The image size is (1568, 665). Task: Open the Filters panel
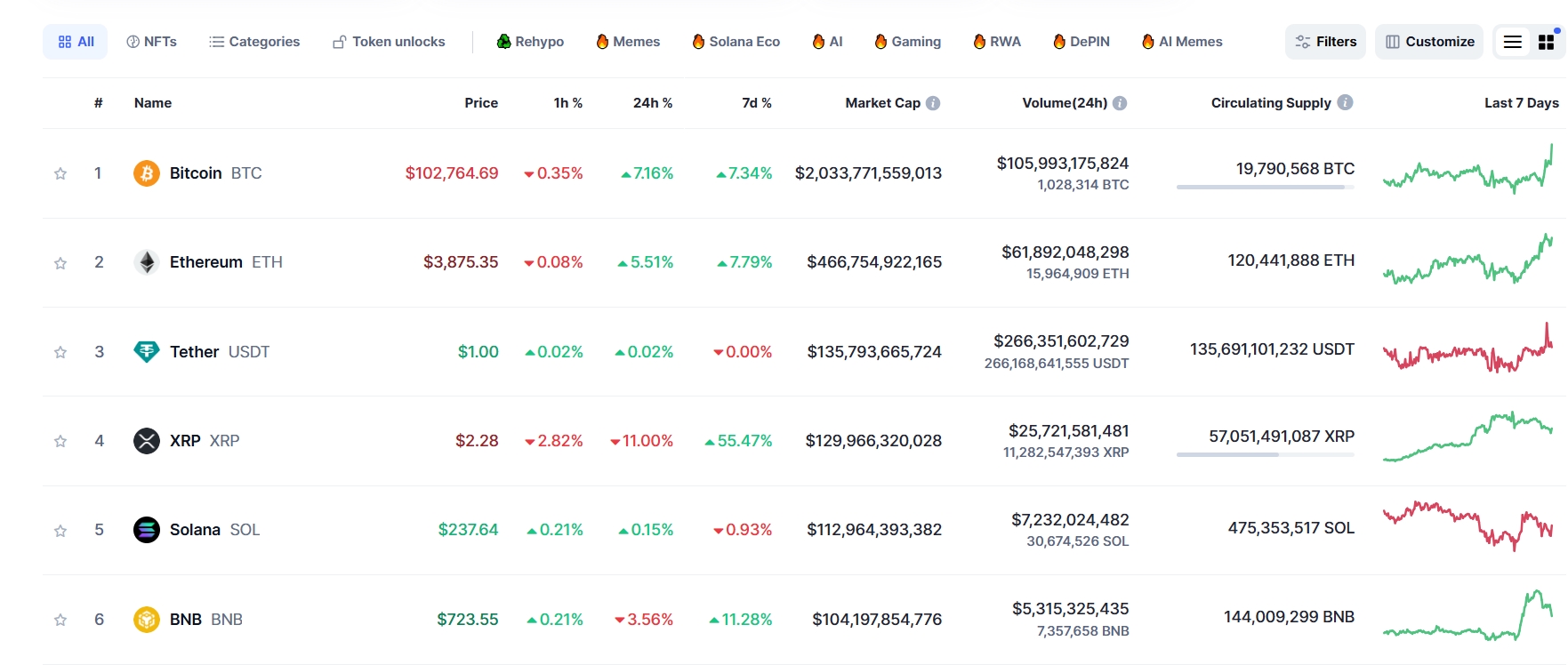point(1325,42)
